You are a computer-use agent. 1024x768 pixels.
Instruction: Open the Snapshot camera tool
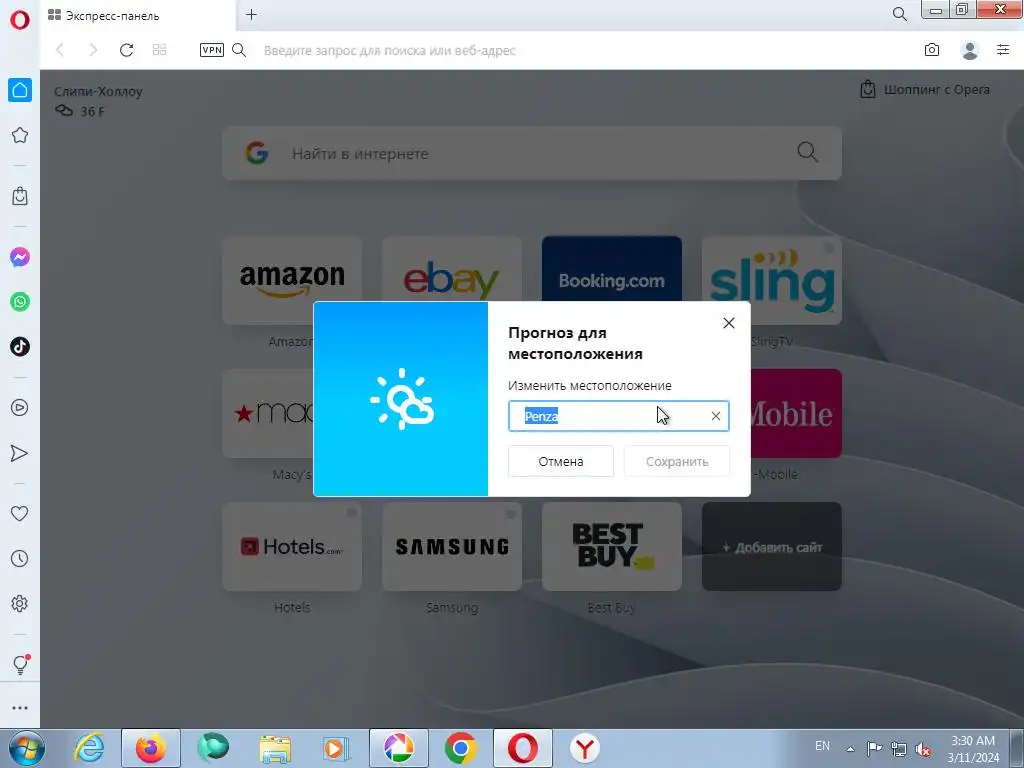coord(932,50)
